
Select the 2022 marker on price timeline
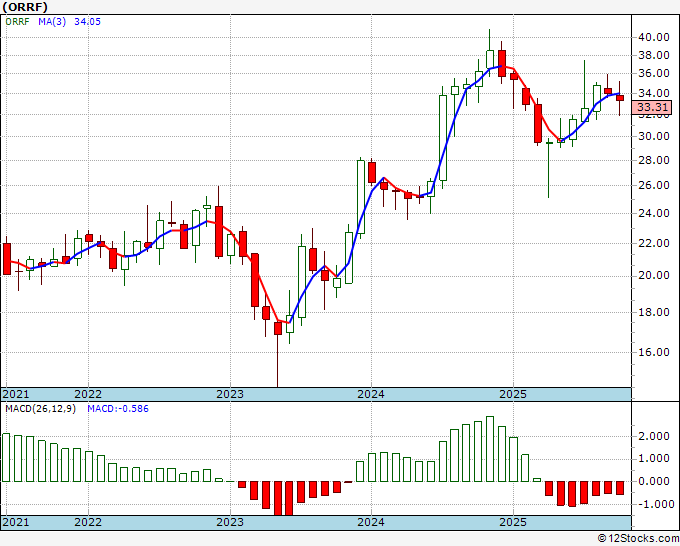pyautogui.click(x=88, y=394)
